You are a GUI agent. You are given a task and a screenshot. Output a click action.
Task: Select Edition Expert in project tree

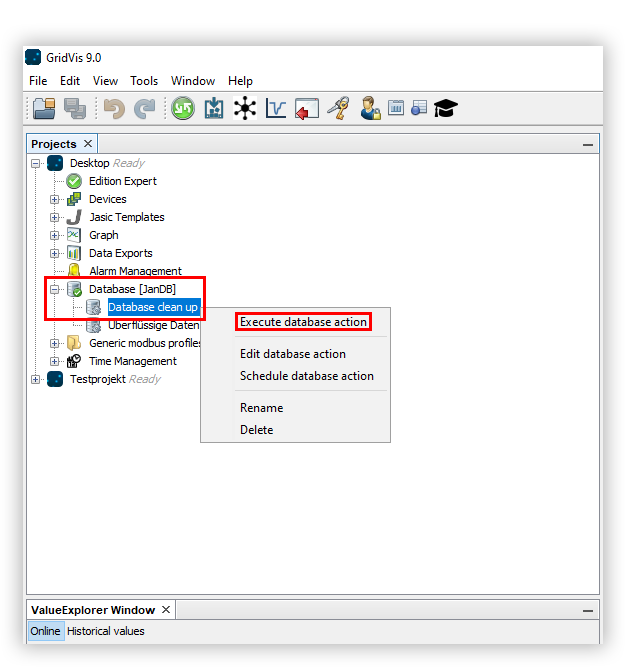(x=122, y=181)
